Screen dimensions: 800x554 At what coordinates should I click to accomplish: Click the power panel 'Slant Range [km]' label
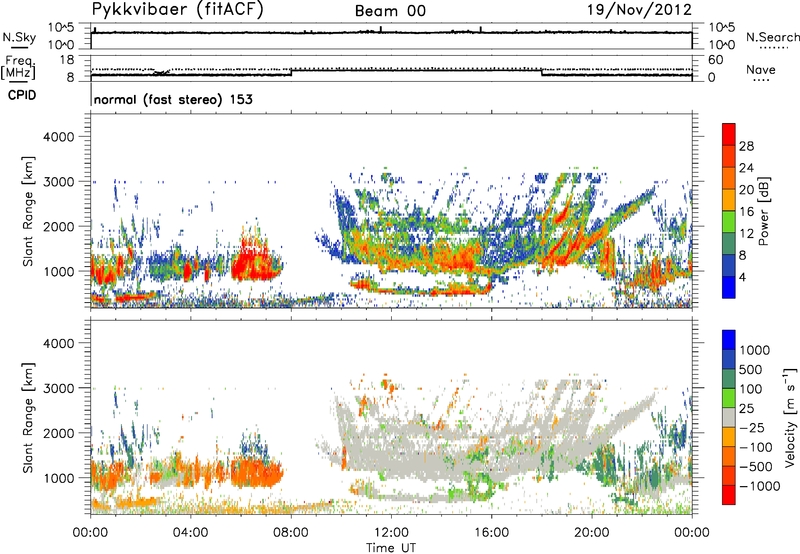tap(28, 211)
